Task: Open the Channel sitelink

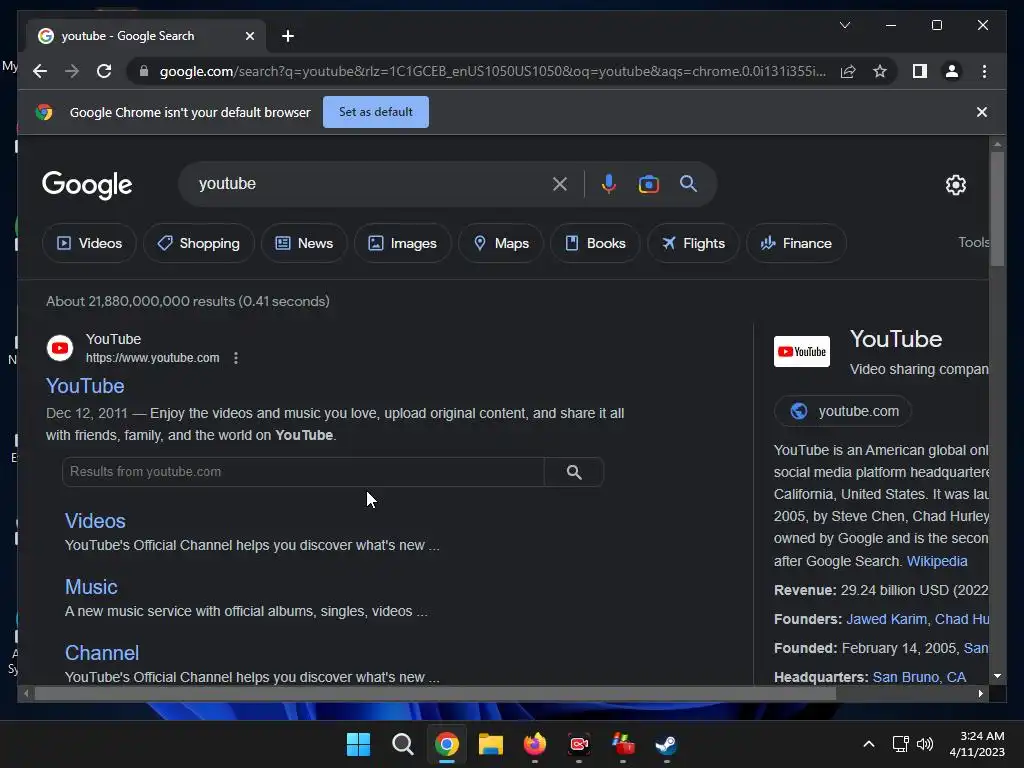Action: coord(102,653)
